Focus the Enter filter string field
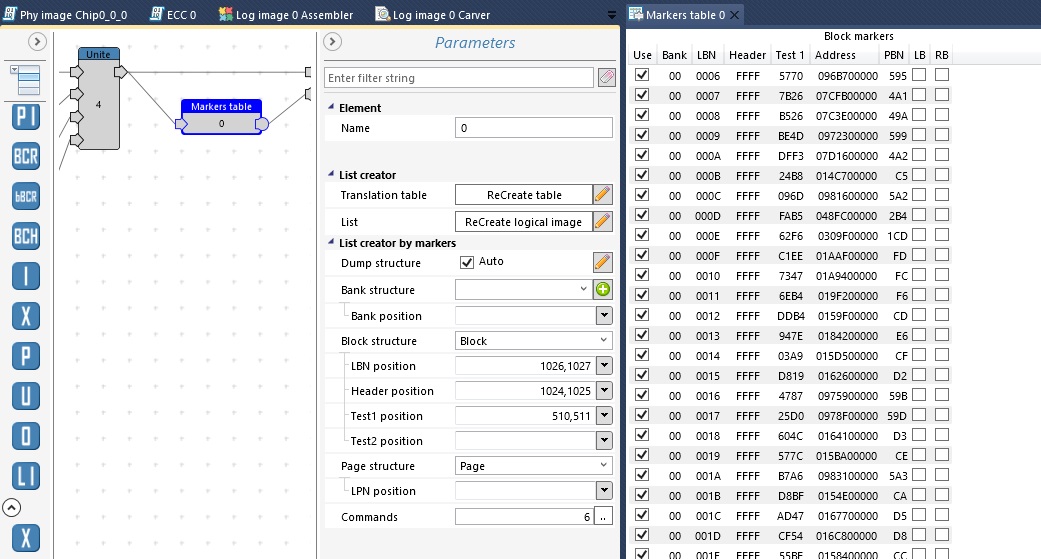The width and height of the screenshot is (1041, 559). (459, 78)
